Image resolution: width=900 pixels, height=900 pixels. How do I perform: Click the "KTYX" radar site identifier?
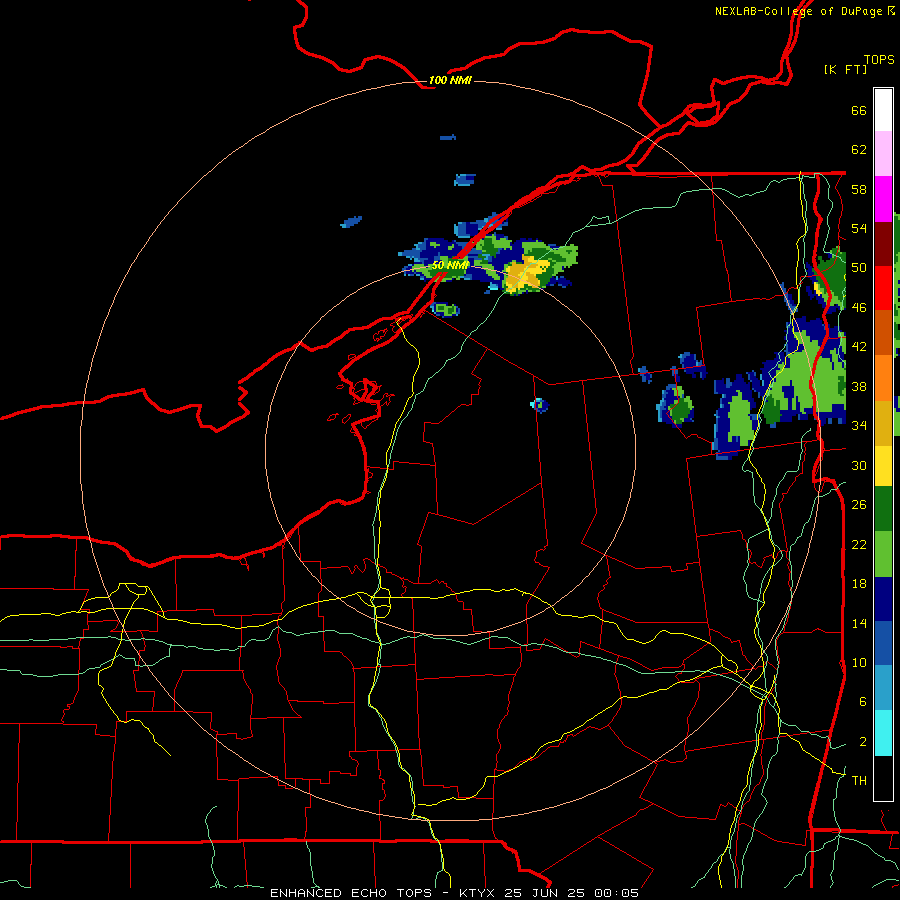478,893
